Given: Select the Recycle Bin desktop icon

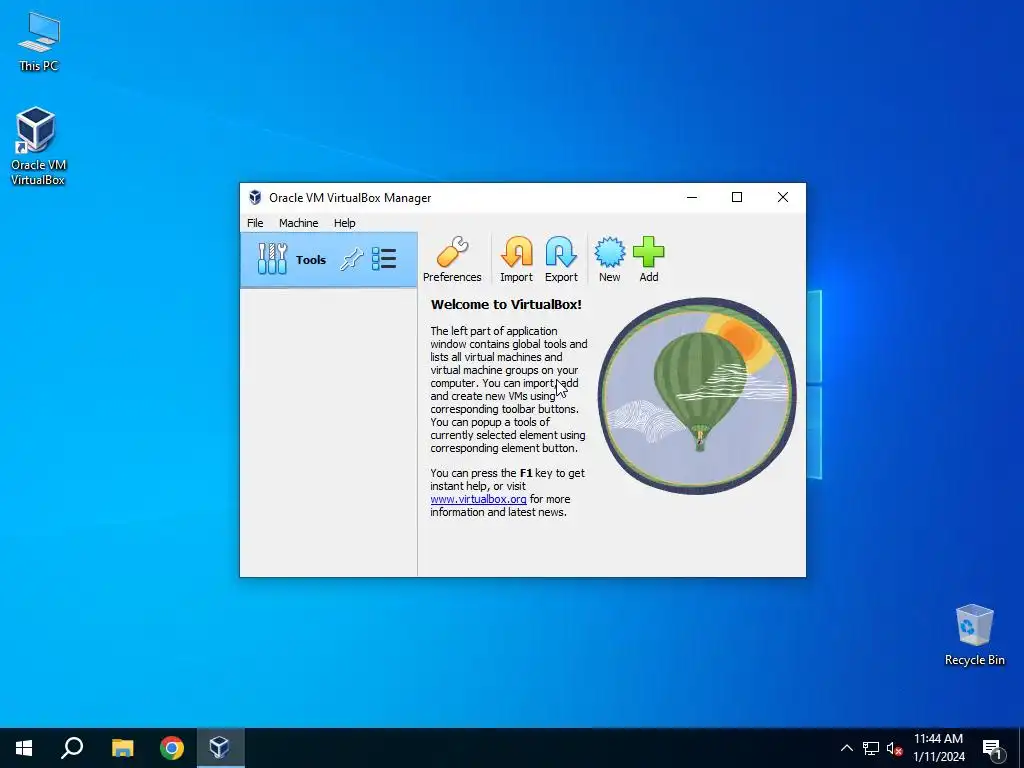Looking at the screenshot, I should click(x=974, y=635).
